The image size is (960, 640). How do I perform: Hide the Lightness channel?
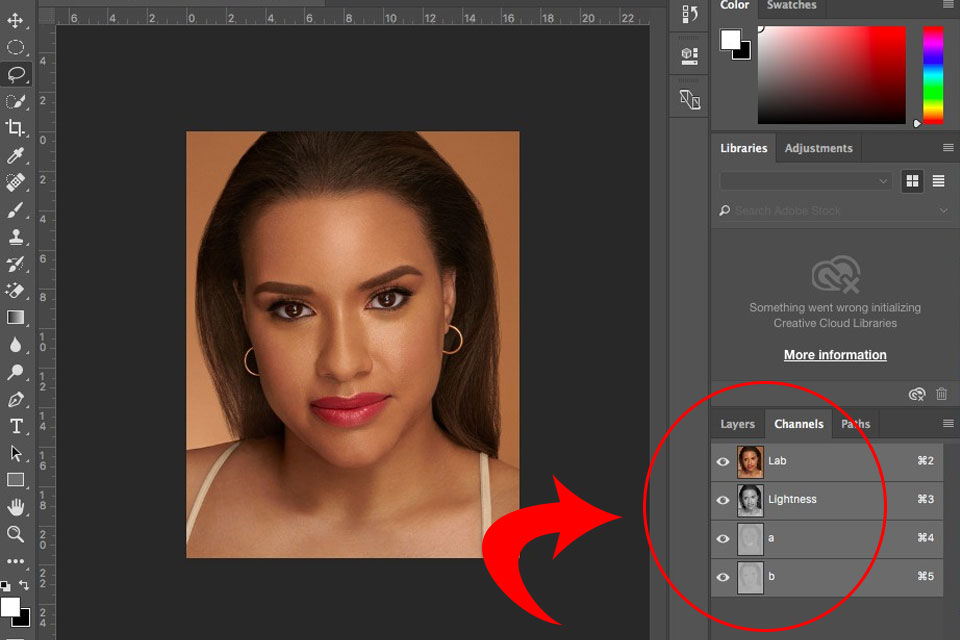tap(723, 500)
